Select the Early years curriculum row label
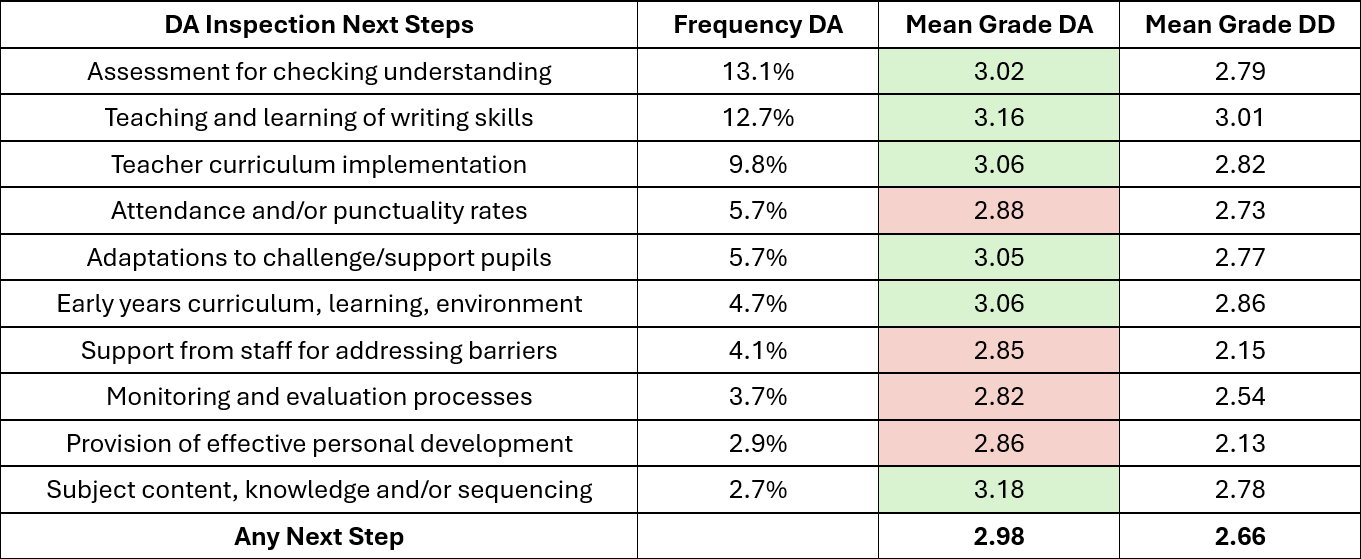 click(x=319, y=303)
